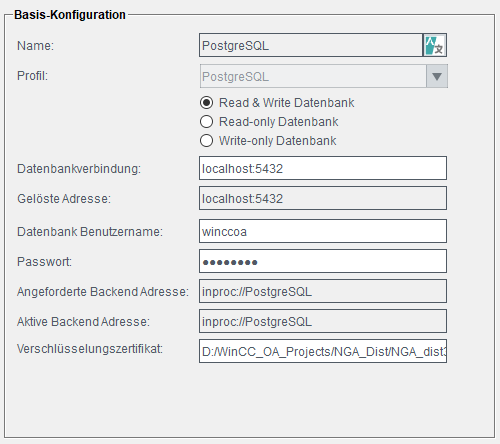Expand the Profil dropdown arrow
Viewport: 500px width, 444px height.
pyautogui.click(x=437, y=76)
